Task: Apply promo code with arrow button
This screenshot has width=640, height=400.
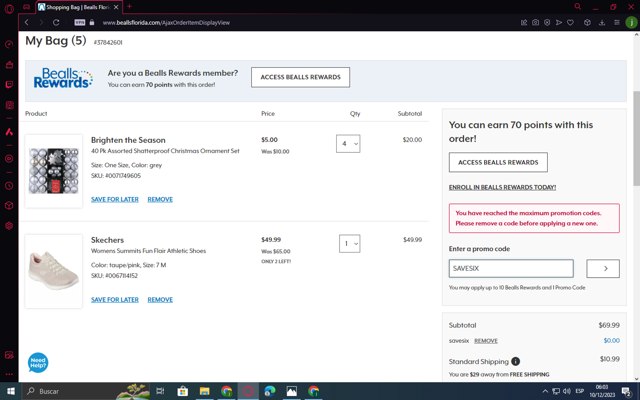Action: pos(603,269)
